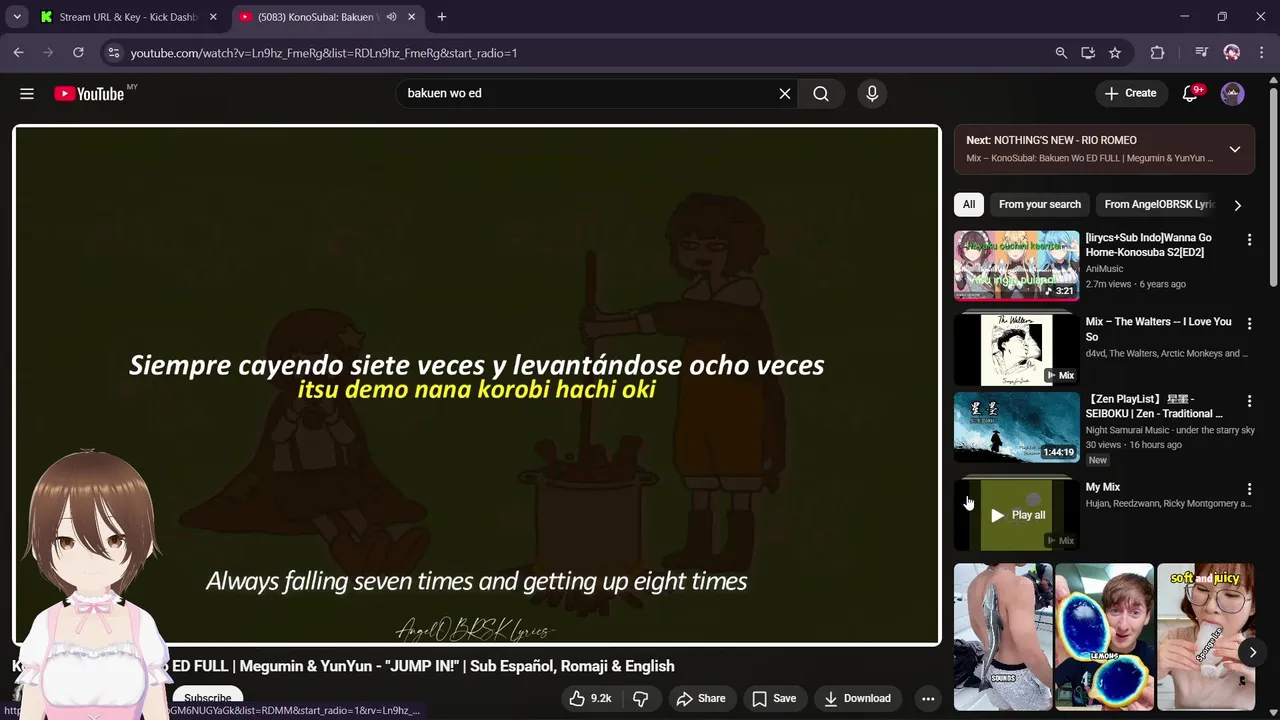1280x720 pixels.
Task: Like the video with thumbs up
Action: (590, 698)
